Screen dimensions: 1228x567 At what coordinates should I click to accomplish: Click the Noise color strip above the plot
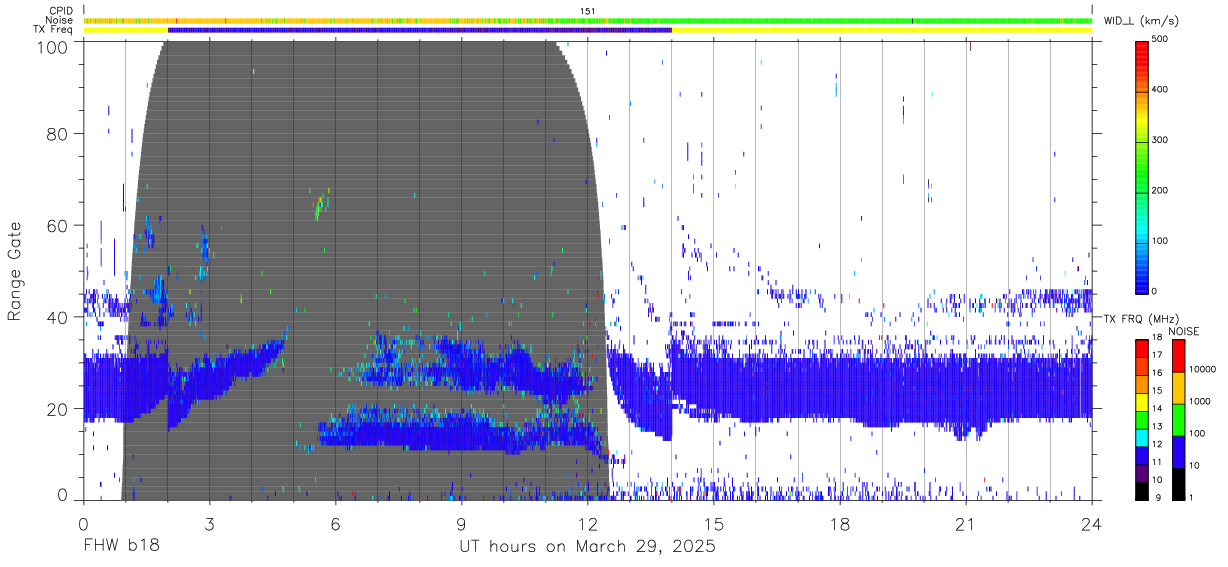click(x=587, y=20)
